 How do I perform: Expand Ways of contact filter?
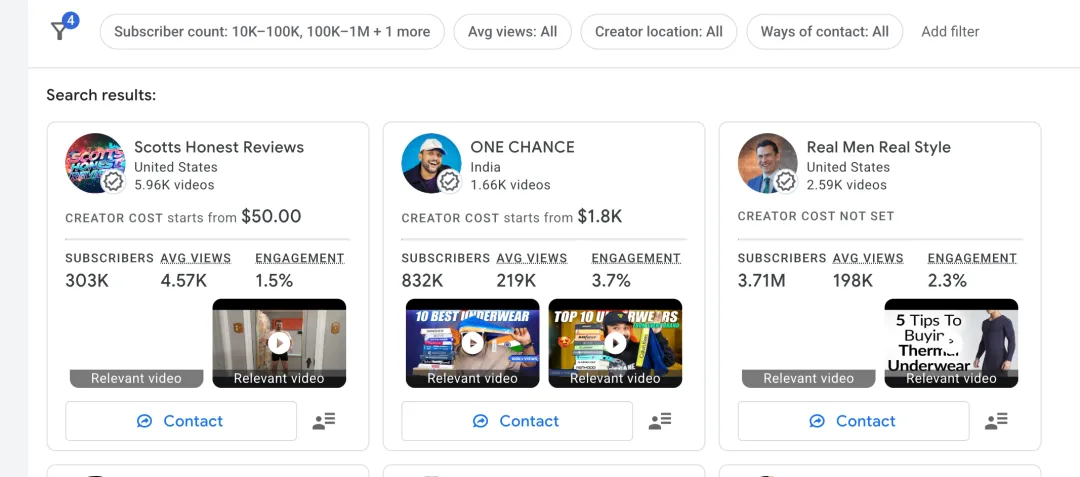coord(824,31)
